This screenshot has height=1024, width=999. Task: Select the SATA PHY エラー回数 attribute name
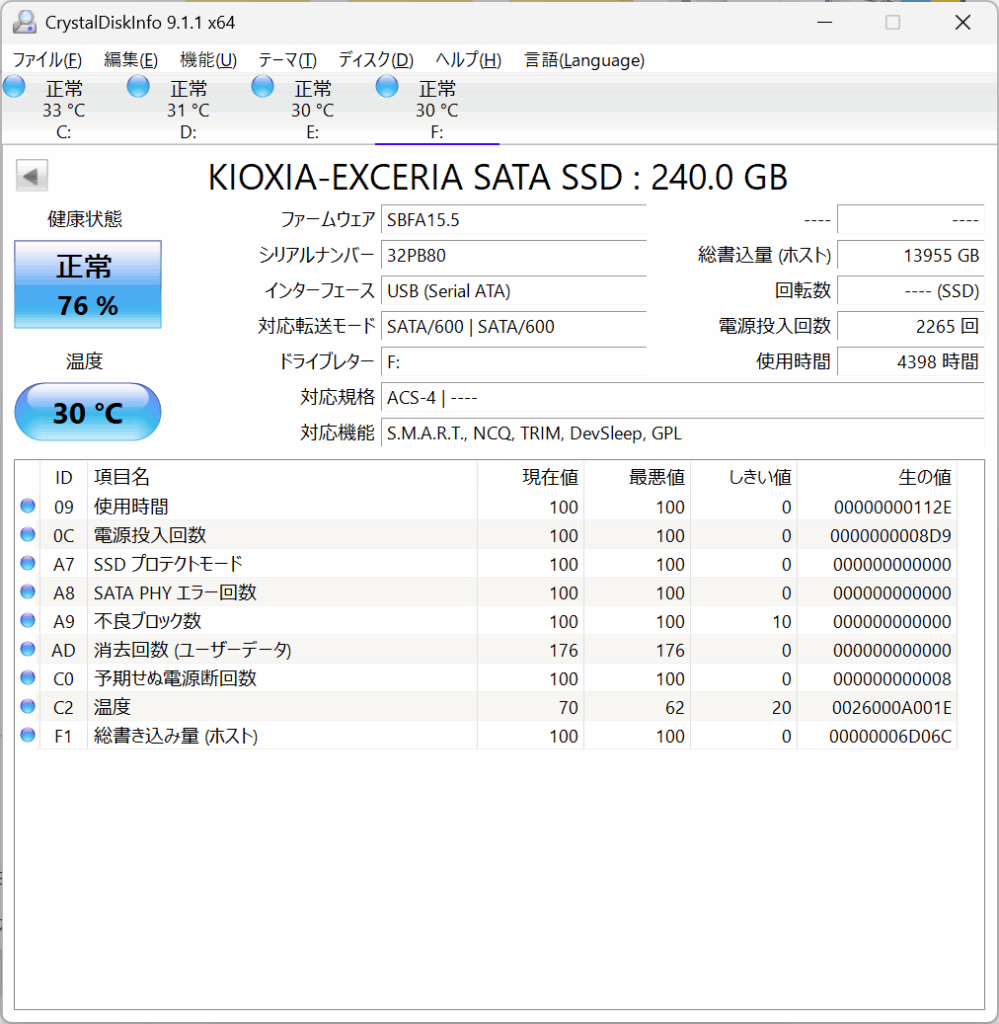175,593
